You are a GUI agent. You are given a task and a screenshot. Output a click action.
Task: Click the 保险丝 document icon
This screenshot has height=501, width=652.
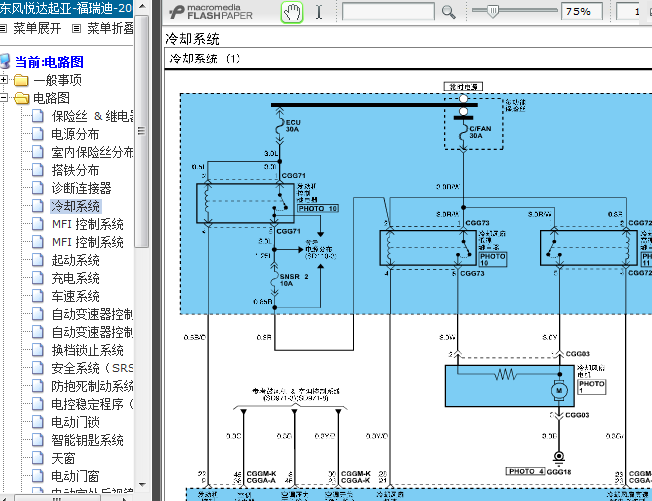tap(38, 116)
